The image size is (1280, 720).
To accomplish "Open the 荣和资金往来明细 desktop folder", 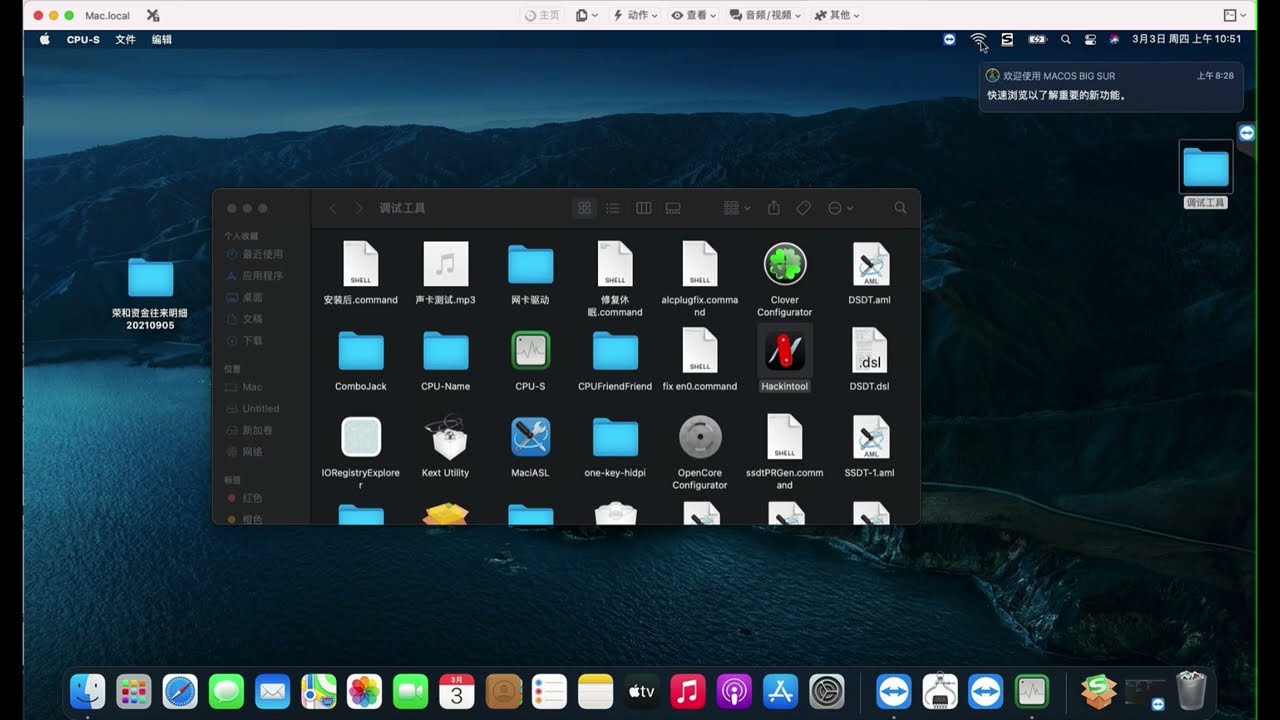I will (x=150, y=292).
